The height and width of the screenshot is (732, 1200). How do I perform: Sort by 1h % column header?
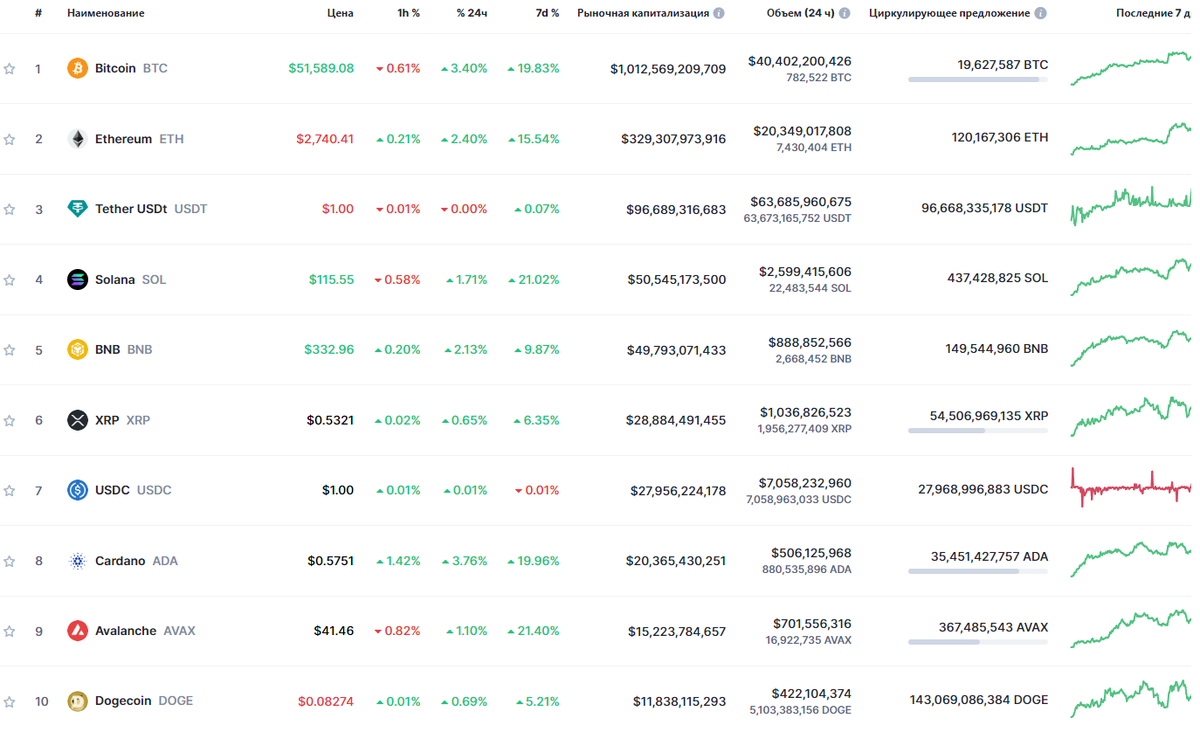point(407,13)
